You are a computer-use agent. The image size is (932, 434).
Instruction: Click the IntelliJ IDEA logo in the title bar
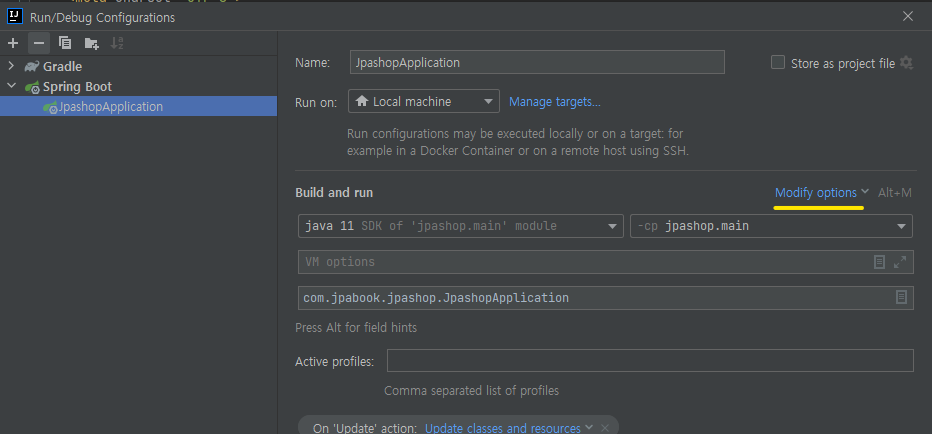pos(15,17)
